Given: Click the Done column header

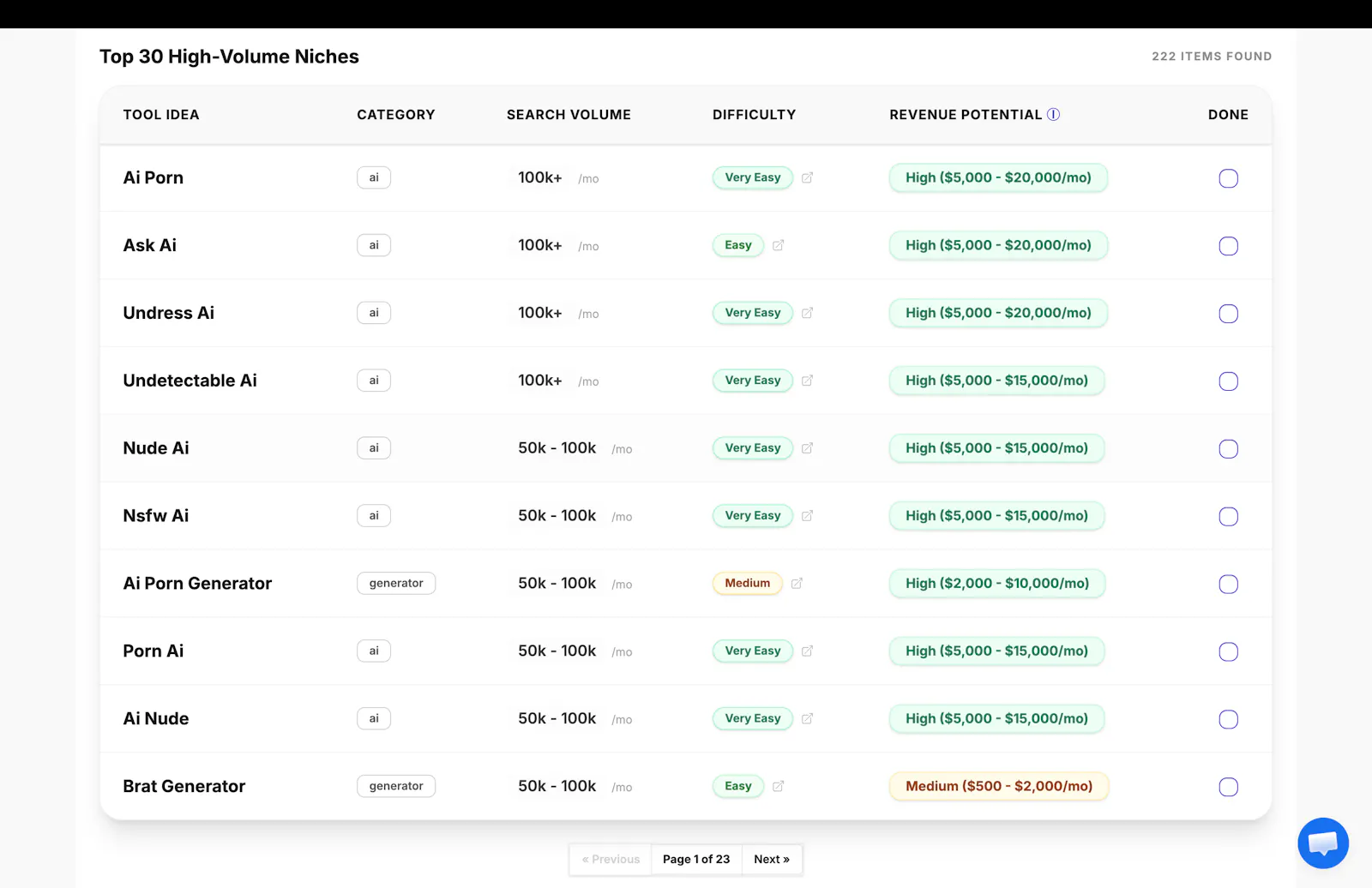Looking at the screenshot, I should click(x=1228, y=115).
